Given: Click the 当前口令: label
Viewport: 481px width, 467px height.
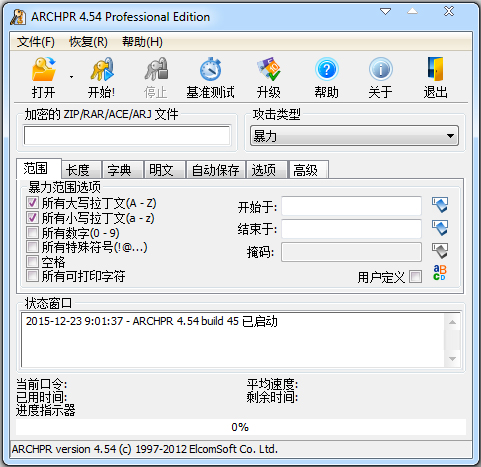Looking at the screenshot, I should 42,384.
